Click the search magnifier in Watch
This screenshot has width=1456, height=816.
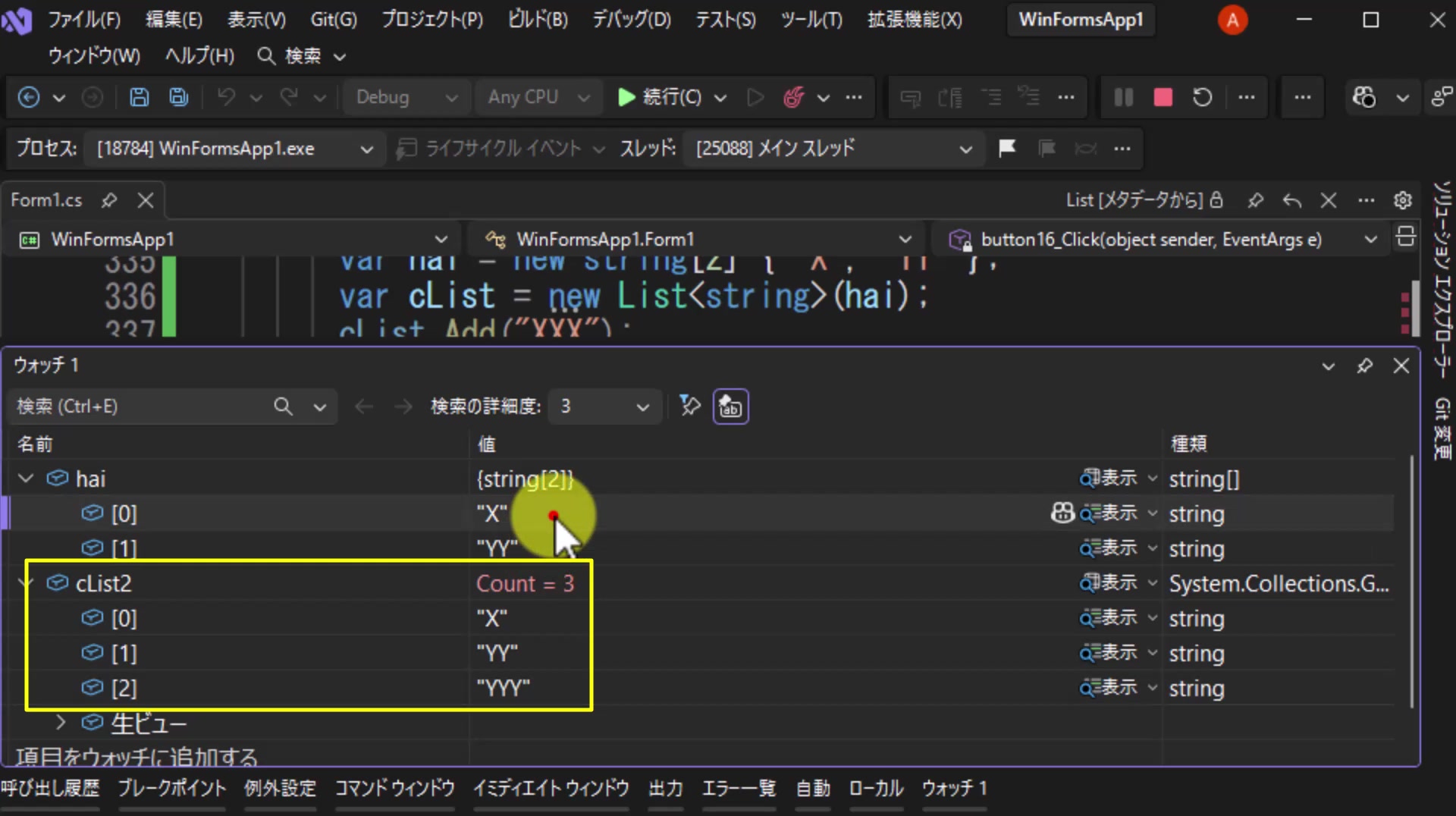283,406
